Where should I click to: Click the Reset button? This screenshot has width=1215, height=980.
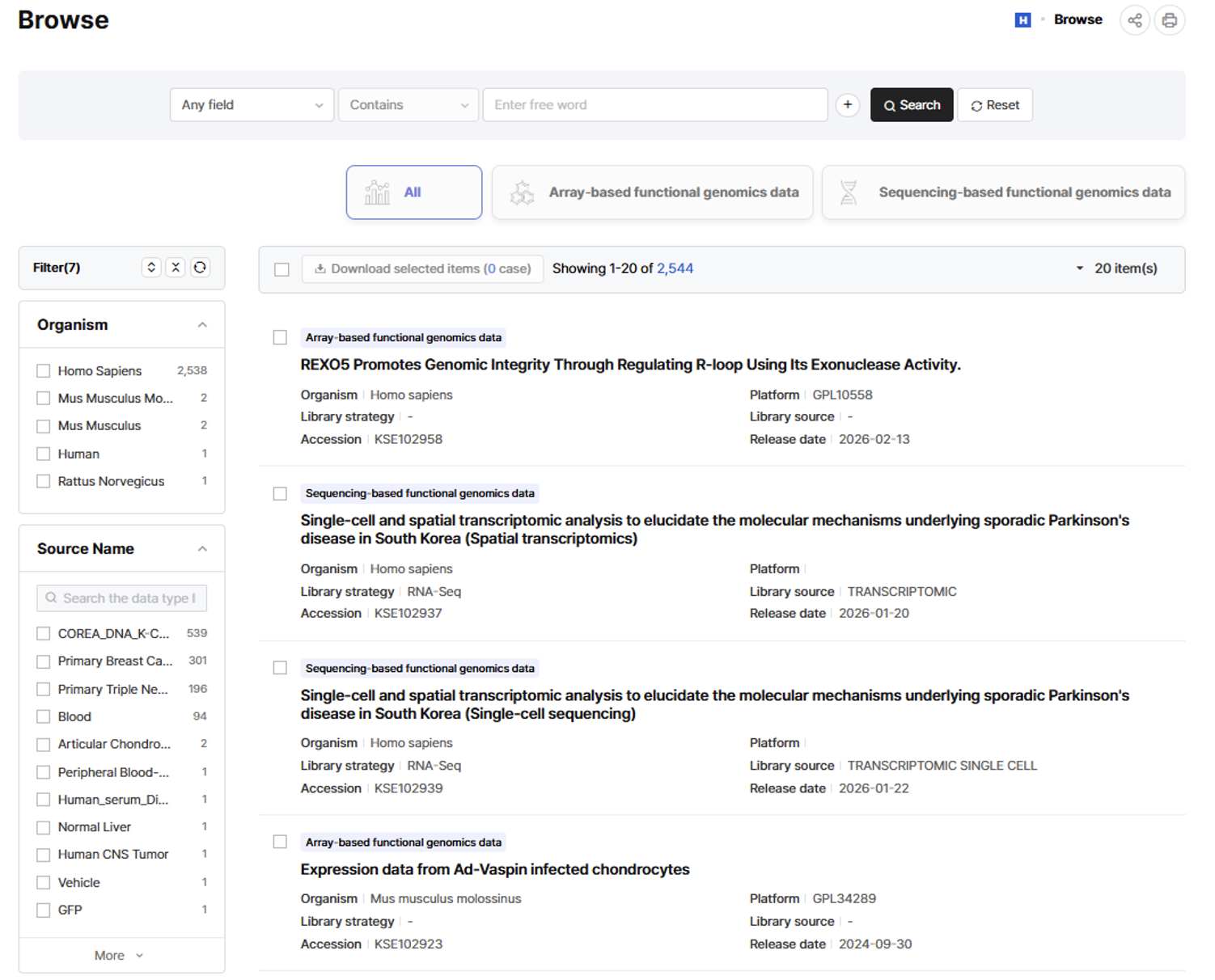[994, 105]
